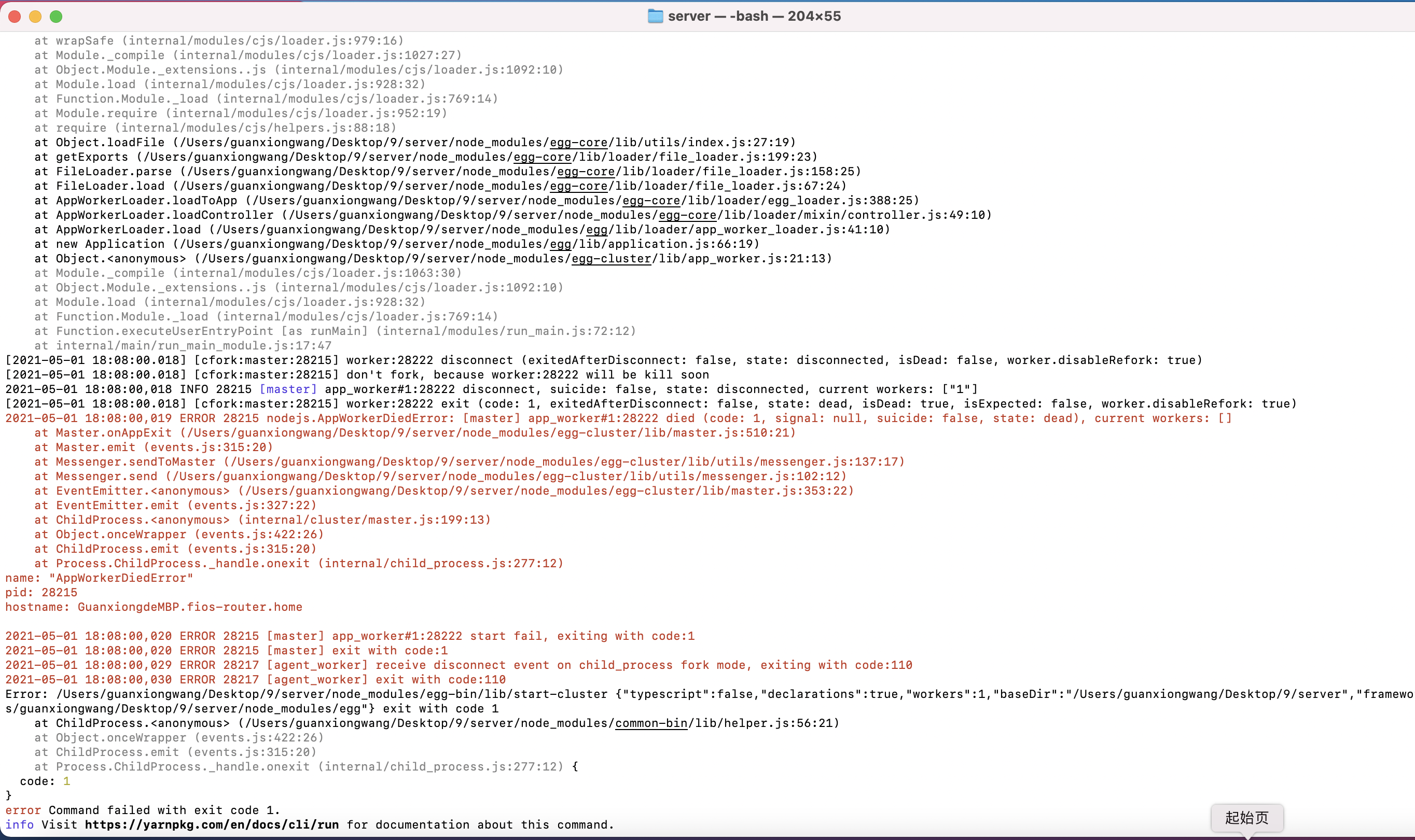Screen dimensions: 1415x840
Task: Click the window title 'server — -bash — 204×55'
Action: point(754,16)
